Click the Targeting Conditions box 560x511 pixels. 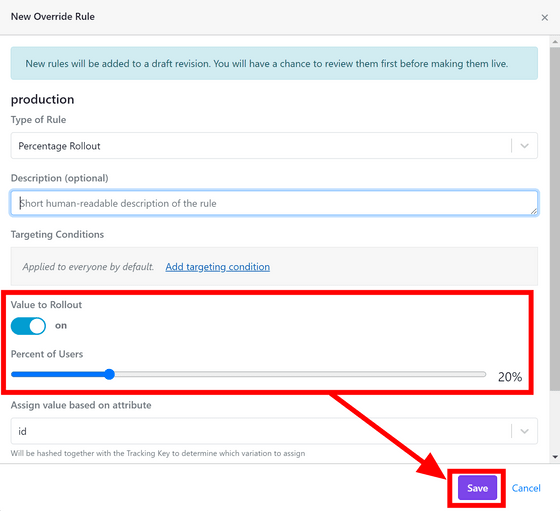pos(274,266)
